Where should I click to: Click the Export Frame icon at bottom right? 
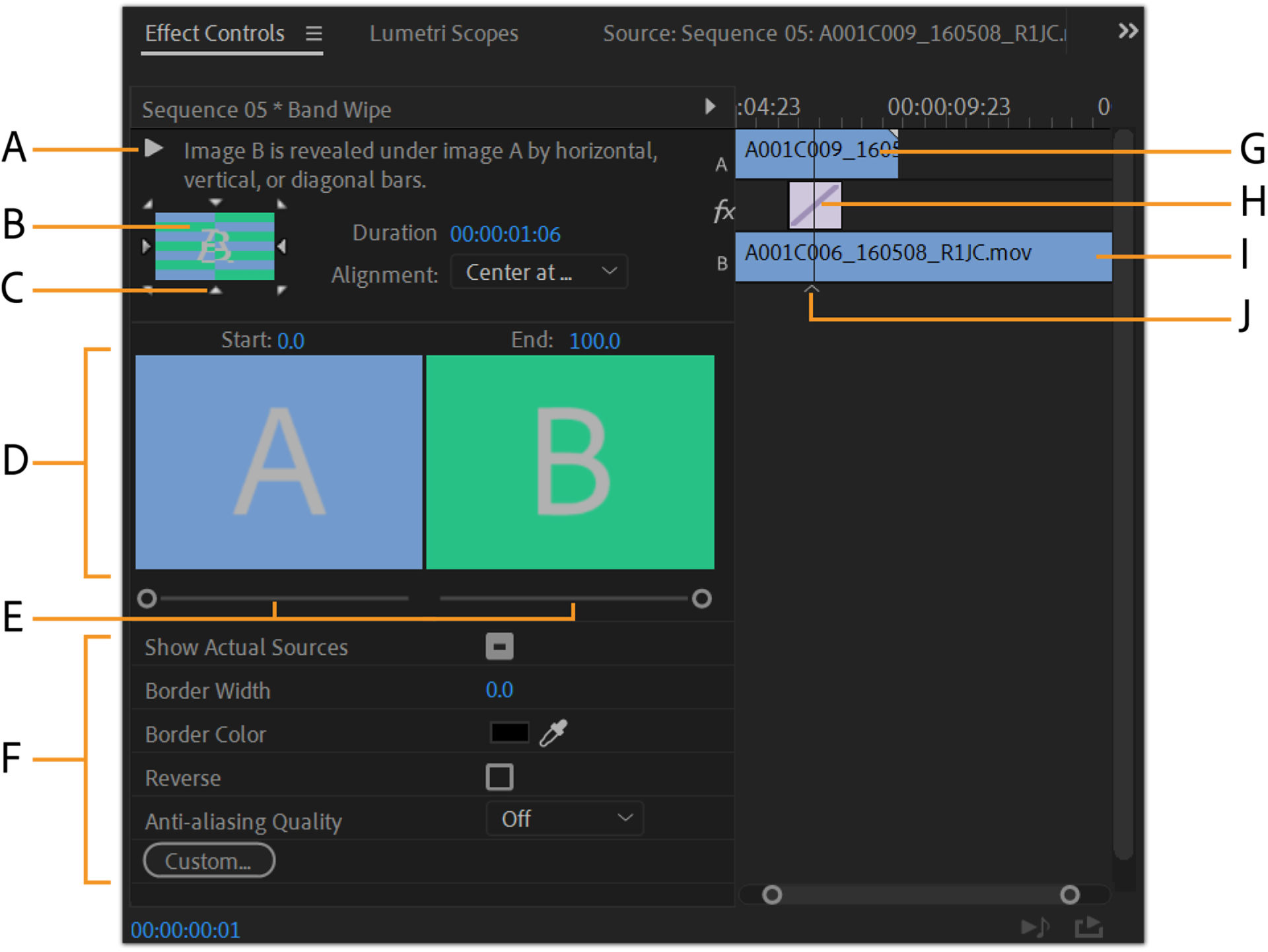tap(1088, 926)
